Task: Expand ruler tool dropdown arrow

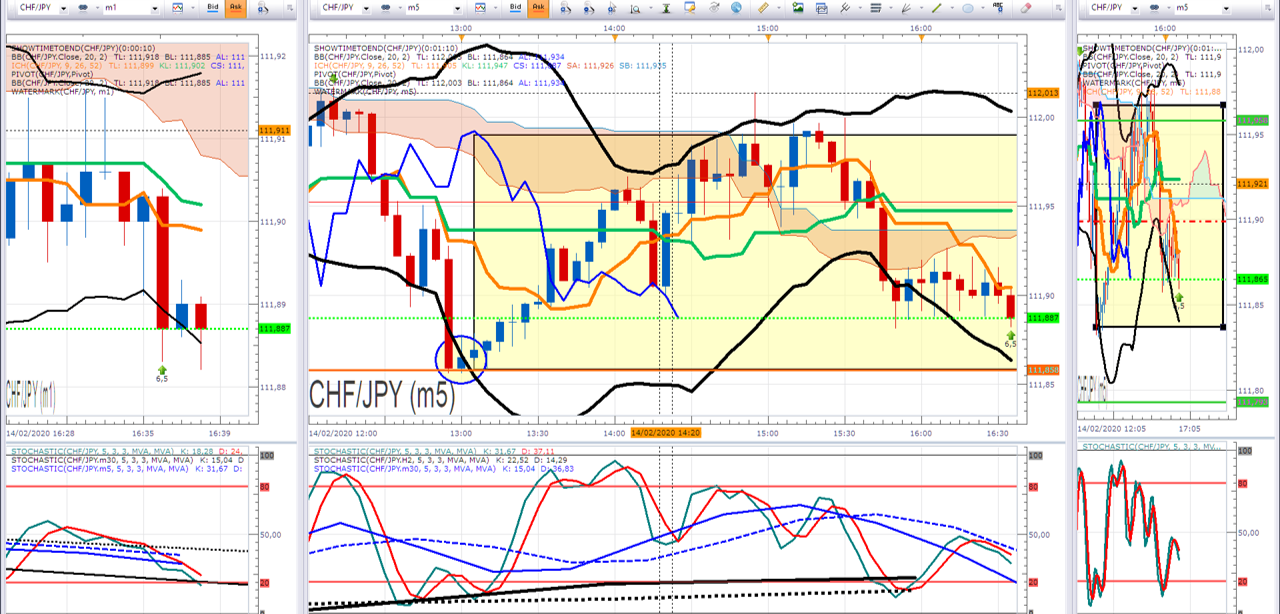Action: [778, 7]
